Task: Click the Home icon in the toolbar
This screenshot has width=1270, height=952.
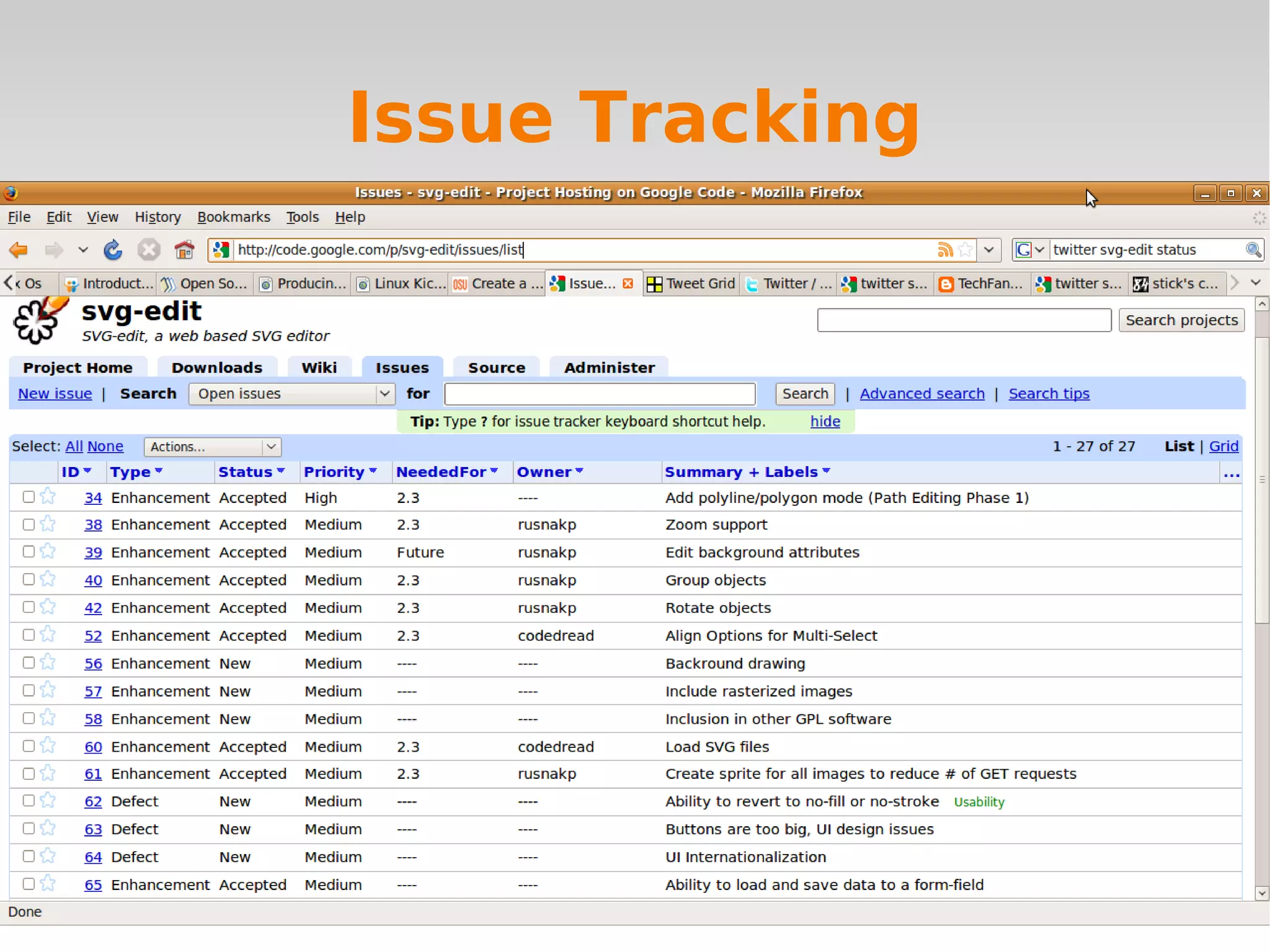Action: pyautogui.click(x=184, y=250)
